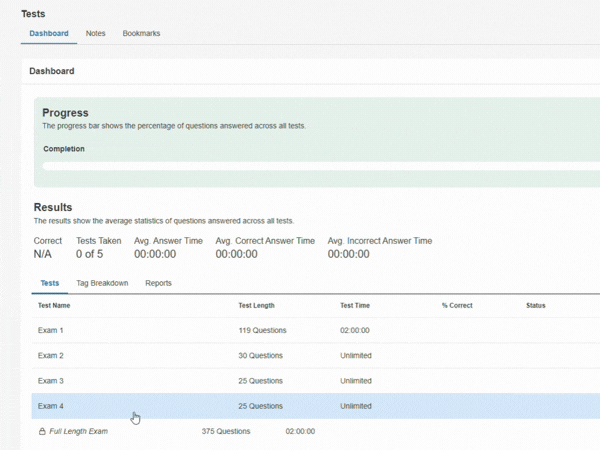Screen dimensions: 600x450
Task: Sort by the Test Name column header
Action: pos(54,305)
